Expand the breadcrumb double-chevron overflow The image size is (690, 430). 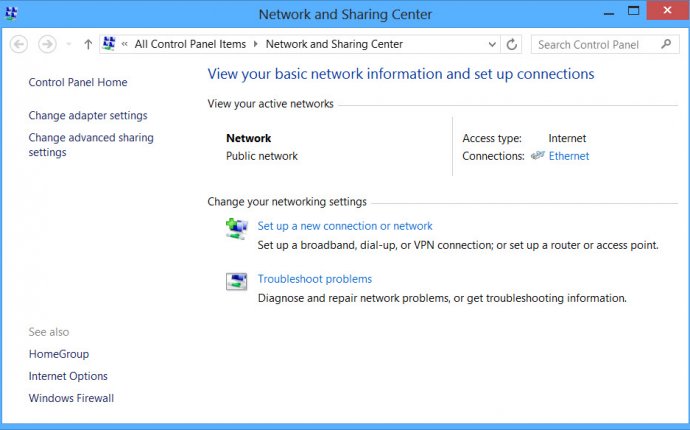click(125, 44)
